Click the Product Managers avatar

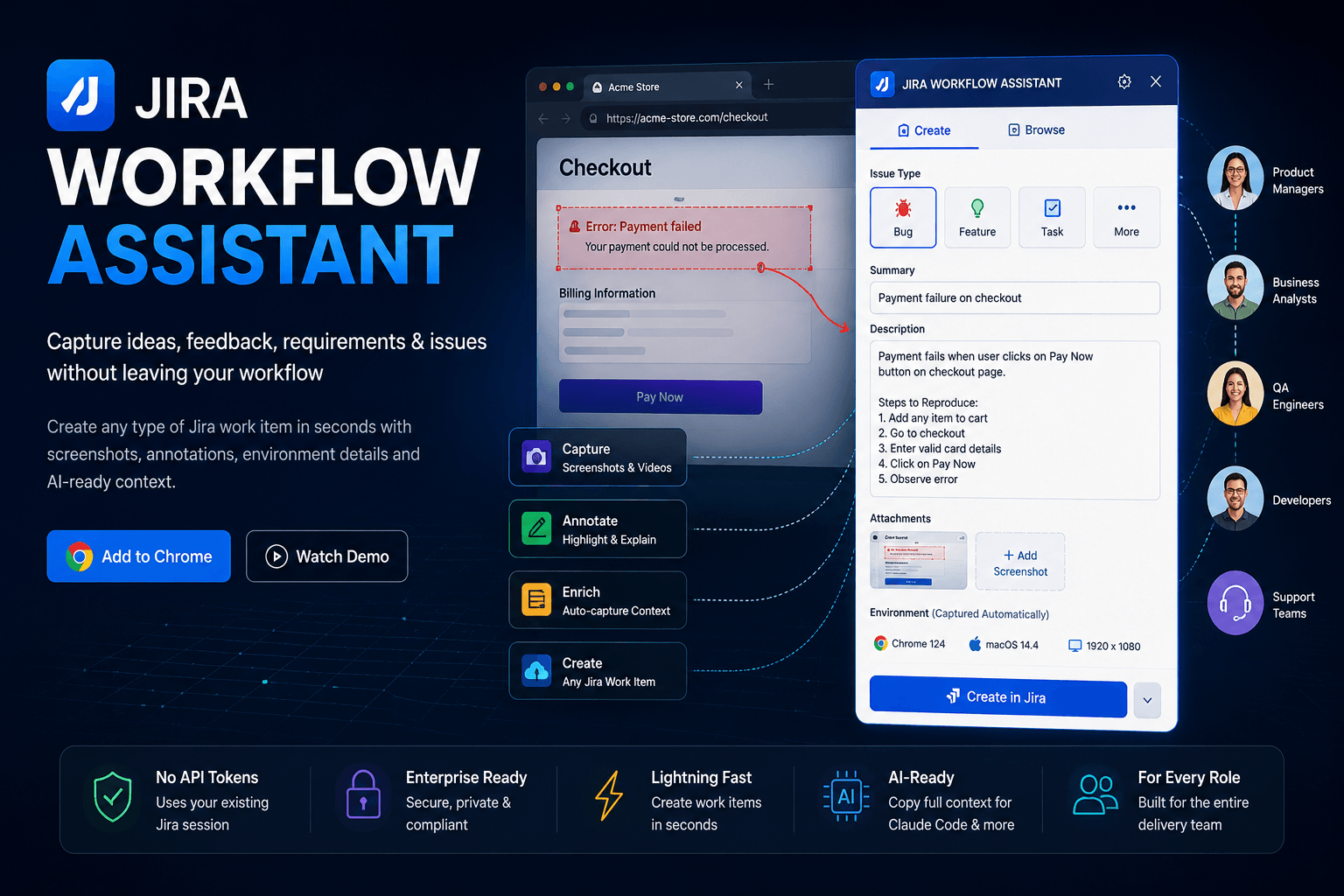(x=1235, y=178)
